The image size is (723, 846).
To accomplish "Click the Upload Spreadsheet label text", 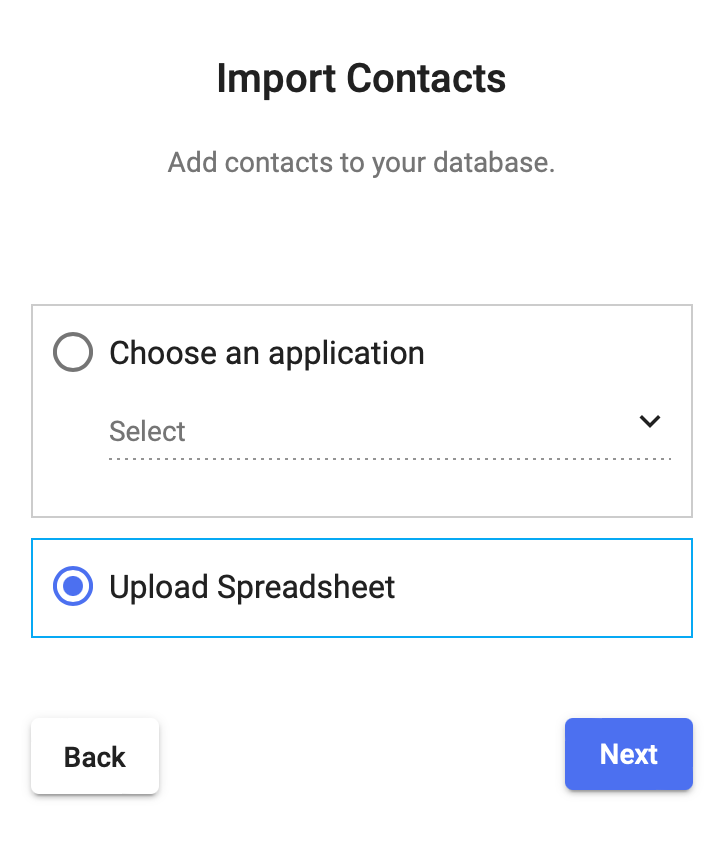I will (252, 587).
